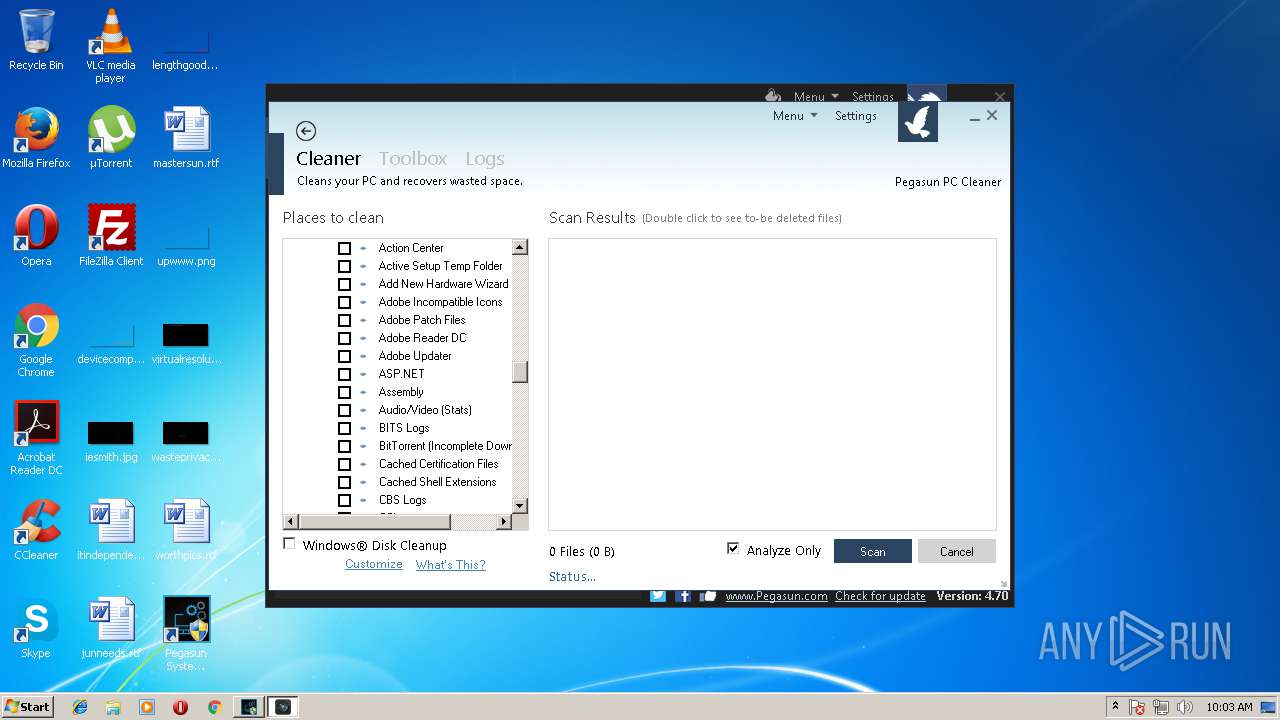This screenshot has width=1280, height=720.
Task: Check the Active Setup Temp Folder checkbox
Action: pos(344,266)
